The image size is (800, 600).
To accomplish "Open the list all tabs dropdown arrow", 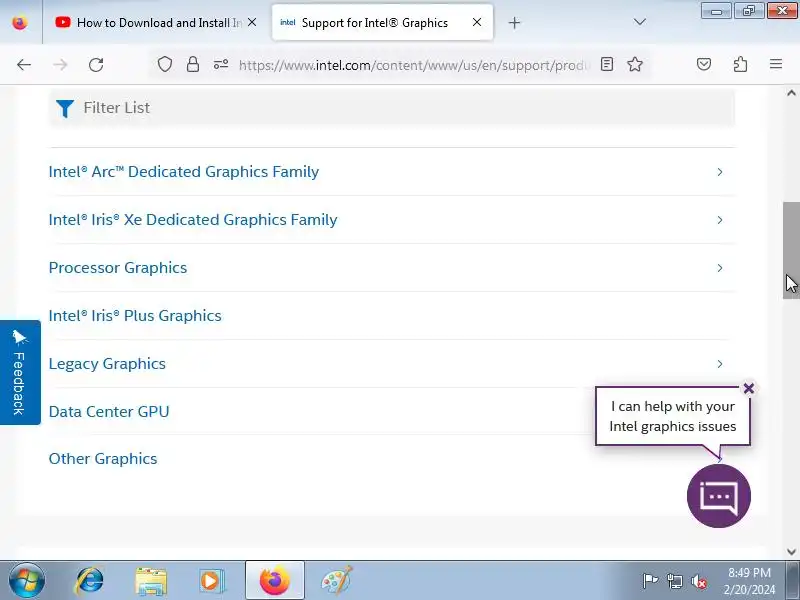I will (639, 22).
